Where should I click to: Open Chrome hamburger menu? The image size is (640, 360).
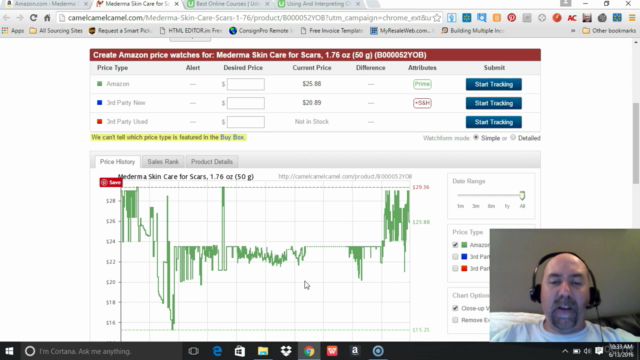(x=632, y=18)
